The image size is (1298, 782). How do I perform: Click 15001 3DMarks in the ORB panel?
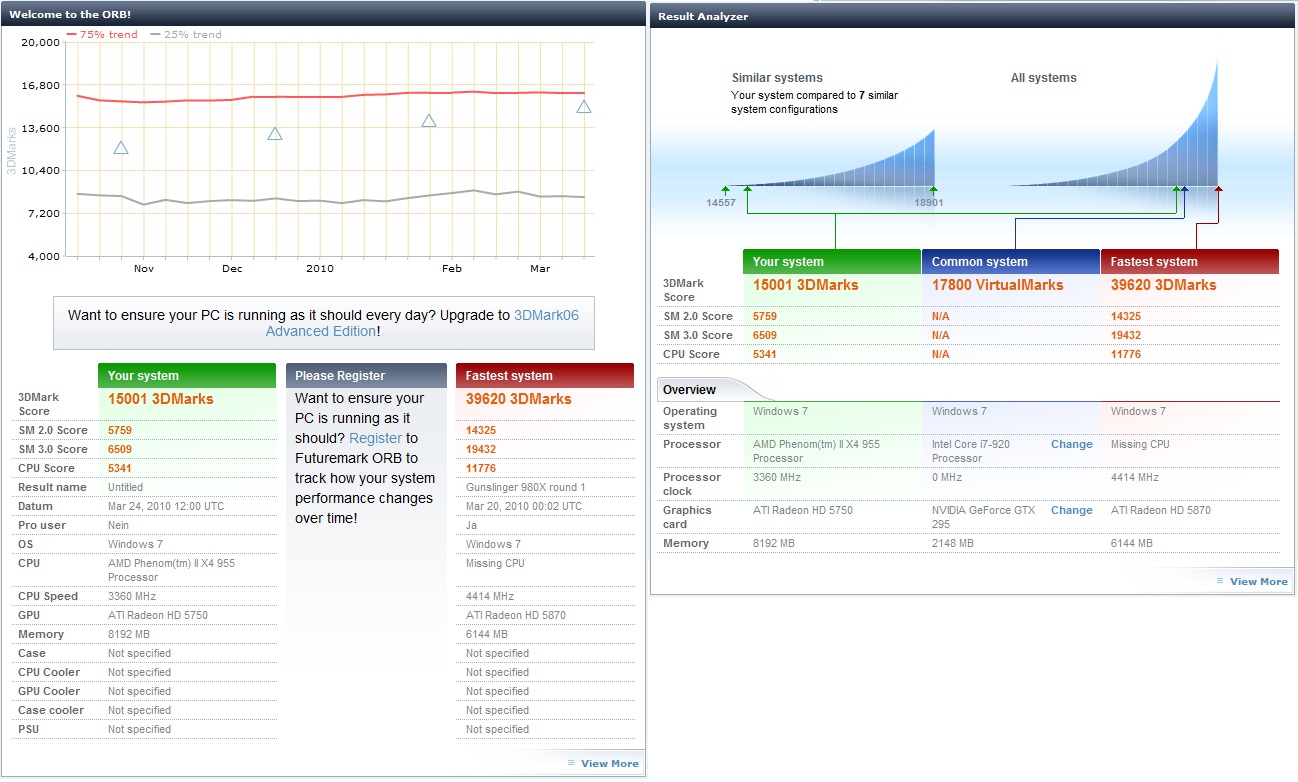[x=160, y=399]
